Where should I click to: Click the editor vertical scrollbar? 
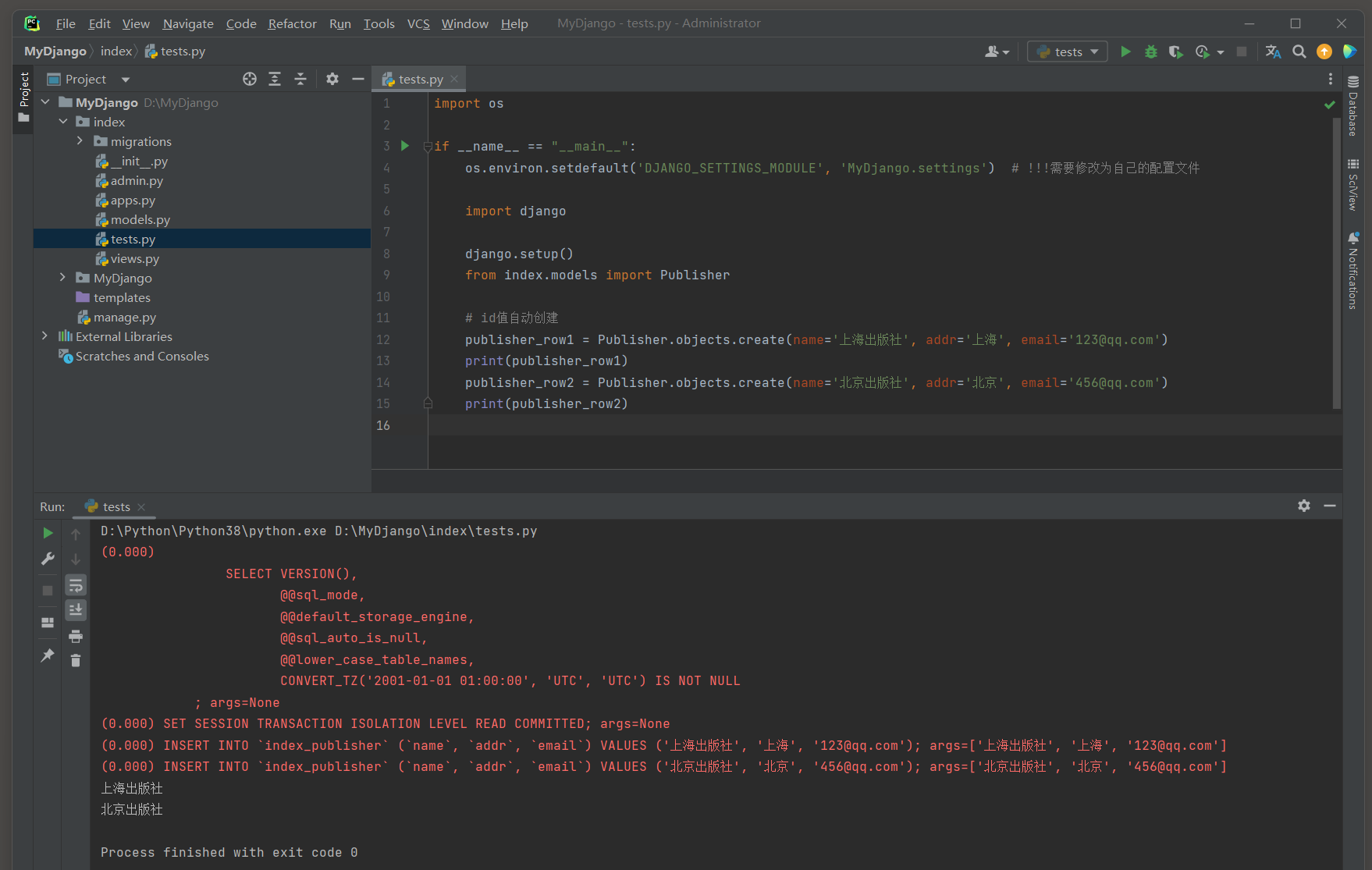(x=1337, y=263)
